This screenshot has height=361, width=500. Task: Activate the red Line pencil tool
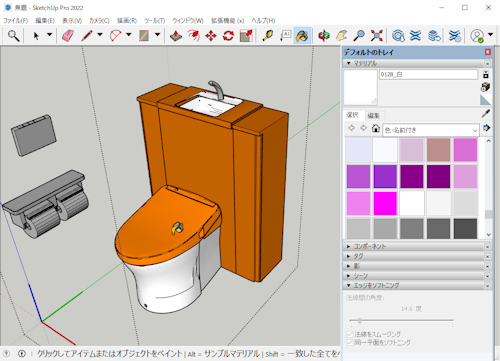(x=87, y=36)
